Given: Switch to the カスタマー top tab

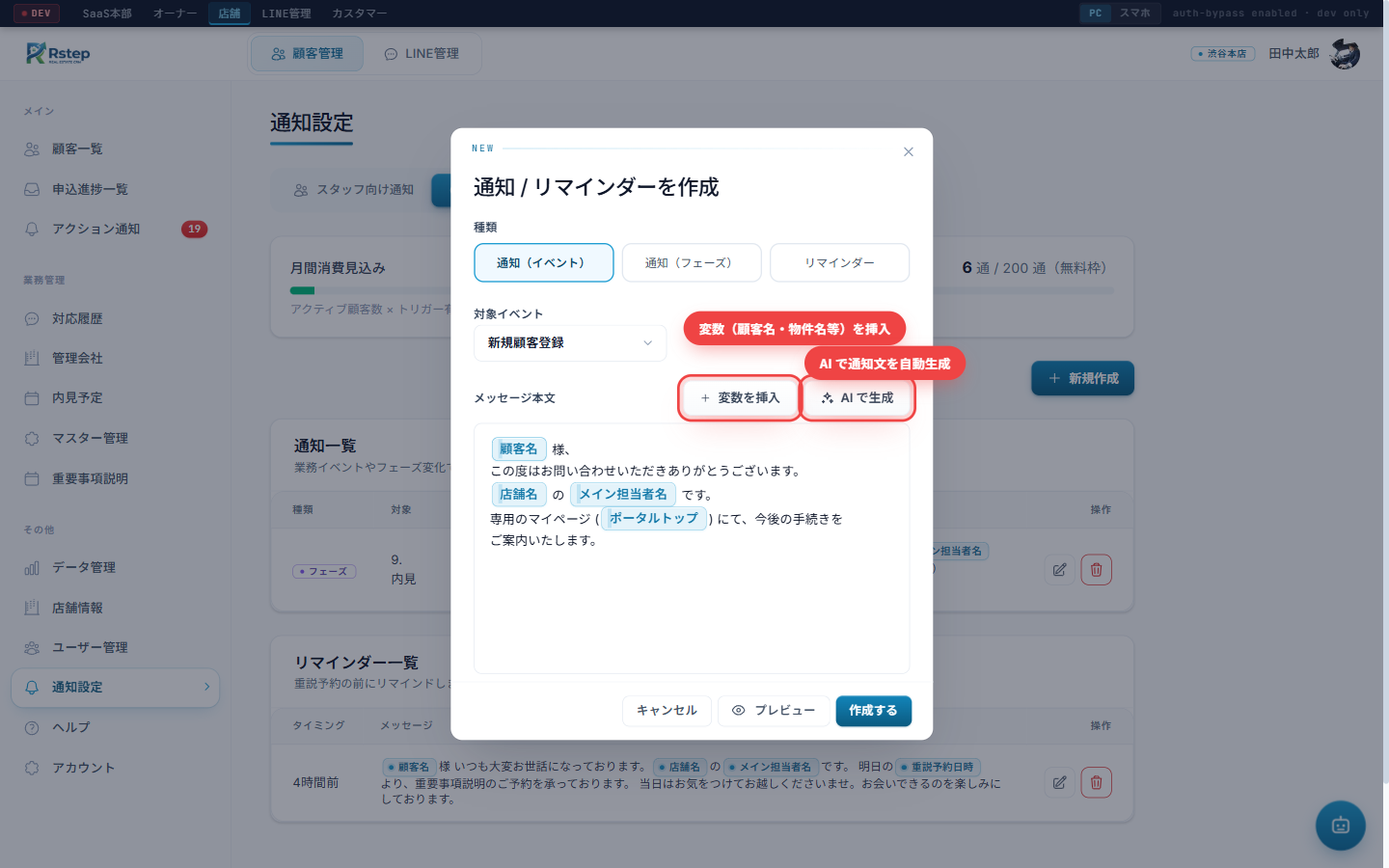Looking at the screenshot, I should pos(359,14).
